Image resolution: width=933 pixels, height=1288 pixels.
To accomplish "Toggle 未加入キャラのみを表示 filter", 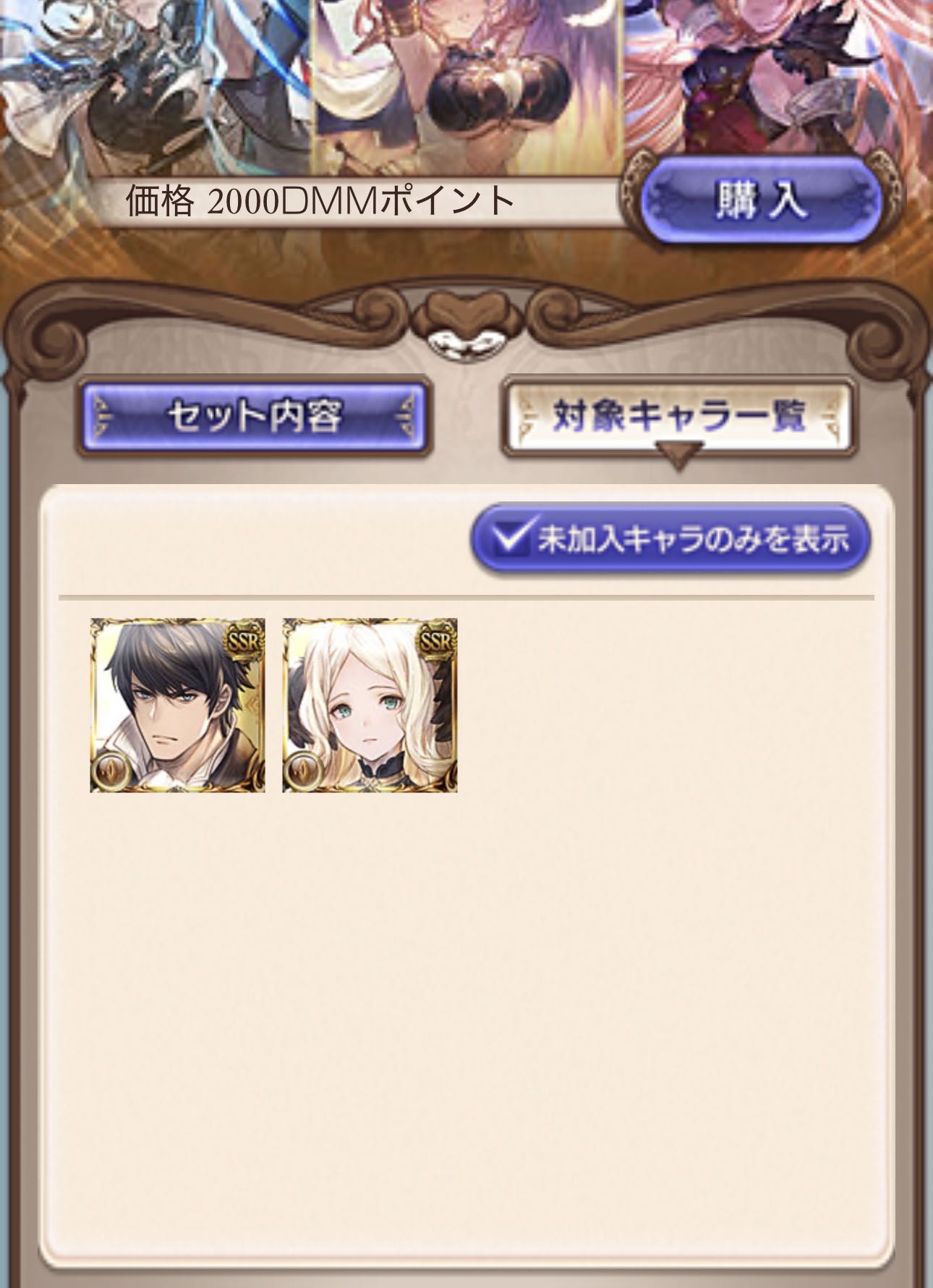I will pos(670,540).
